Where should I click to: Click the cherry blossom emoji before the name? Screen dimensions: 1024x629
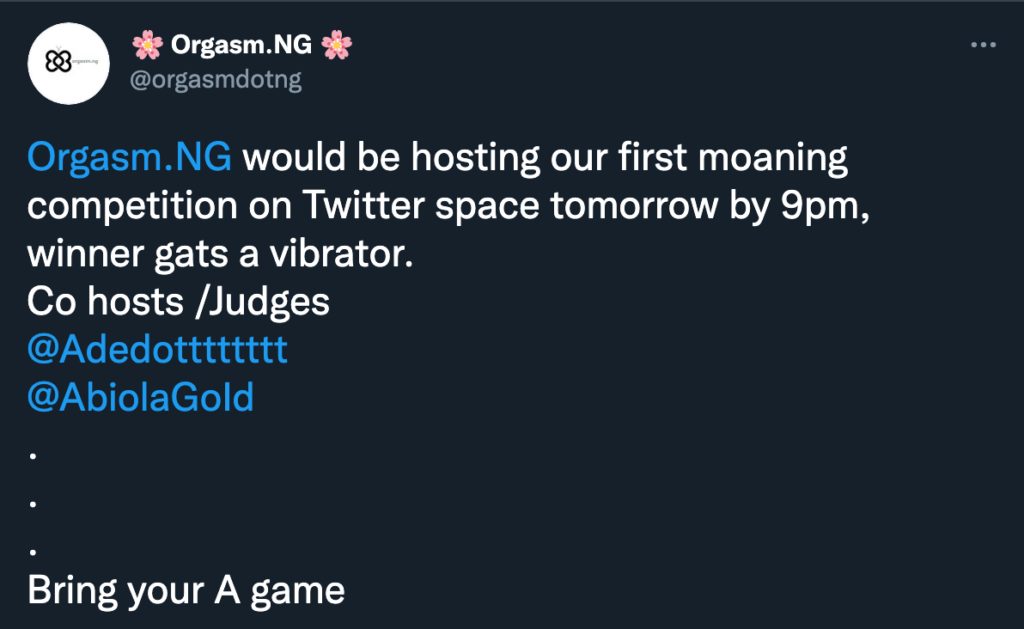pyautogui.click(x=147, y=46)
